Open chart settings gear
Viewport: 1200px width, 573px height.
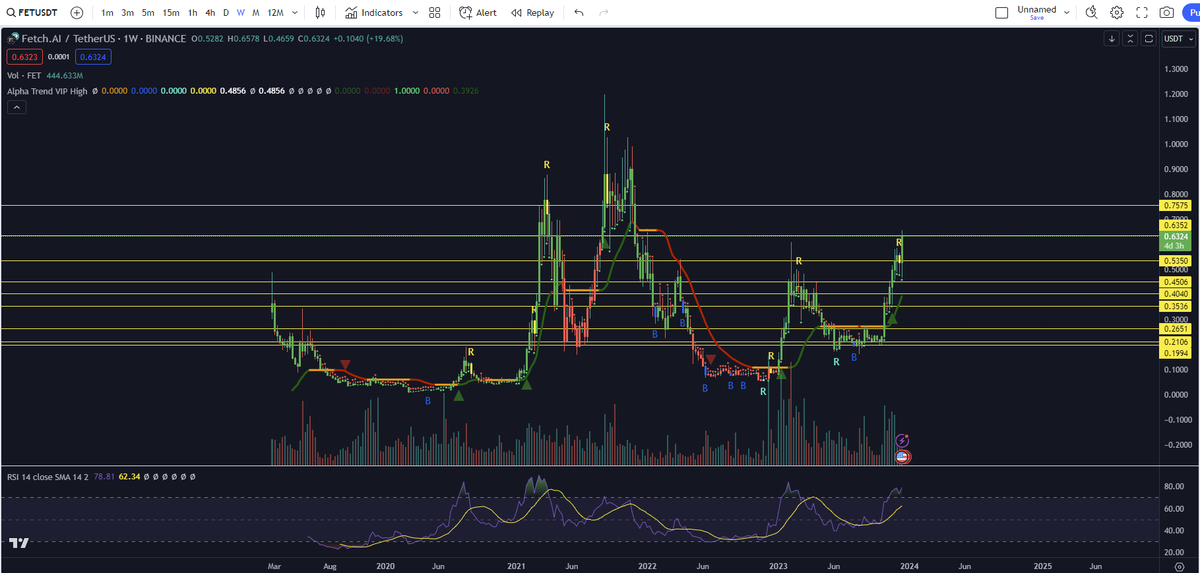(1117, 13)
